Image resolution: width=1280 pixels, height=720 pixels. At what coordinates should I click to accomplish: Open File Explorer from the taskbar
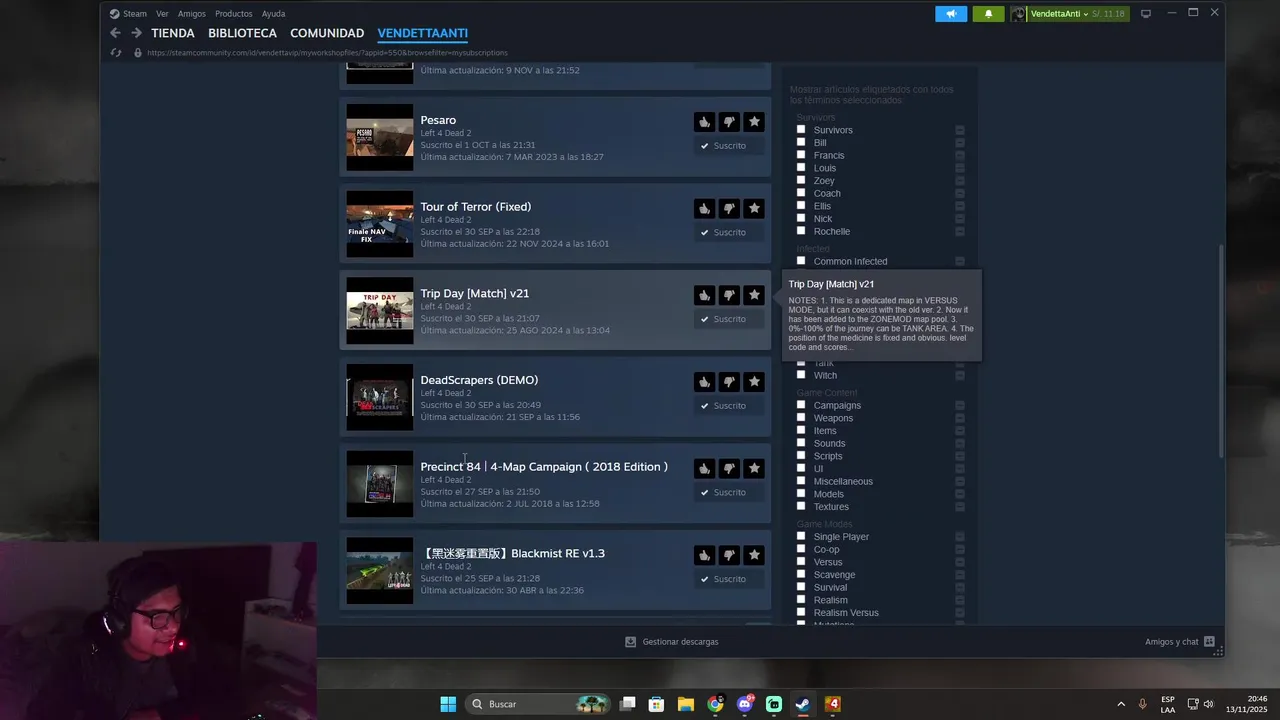pos(686,704)
